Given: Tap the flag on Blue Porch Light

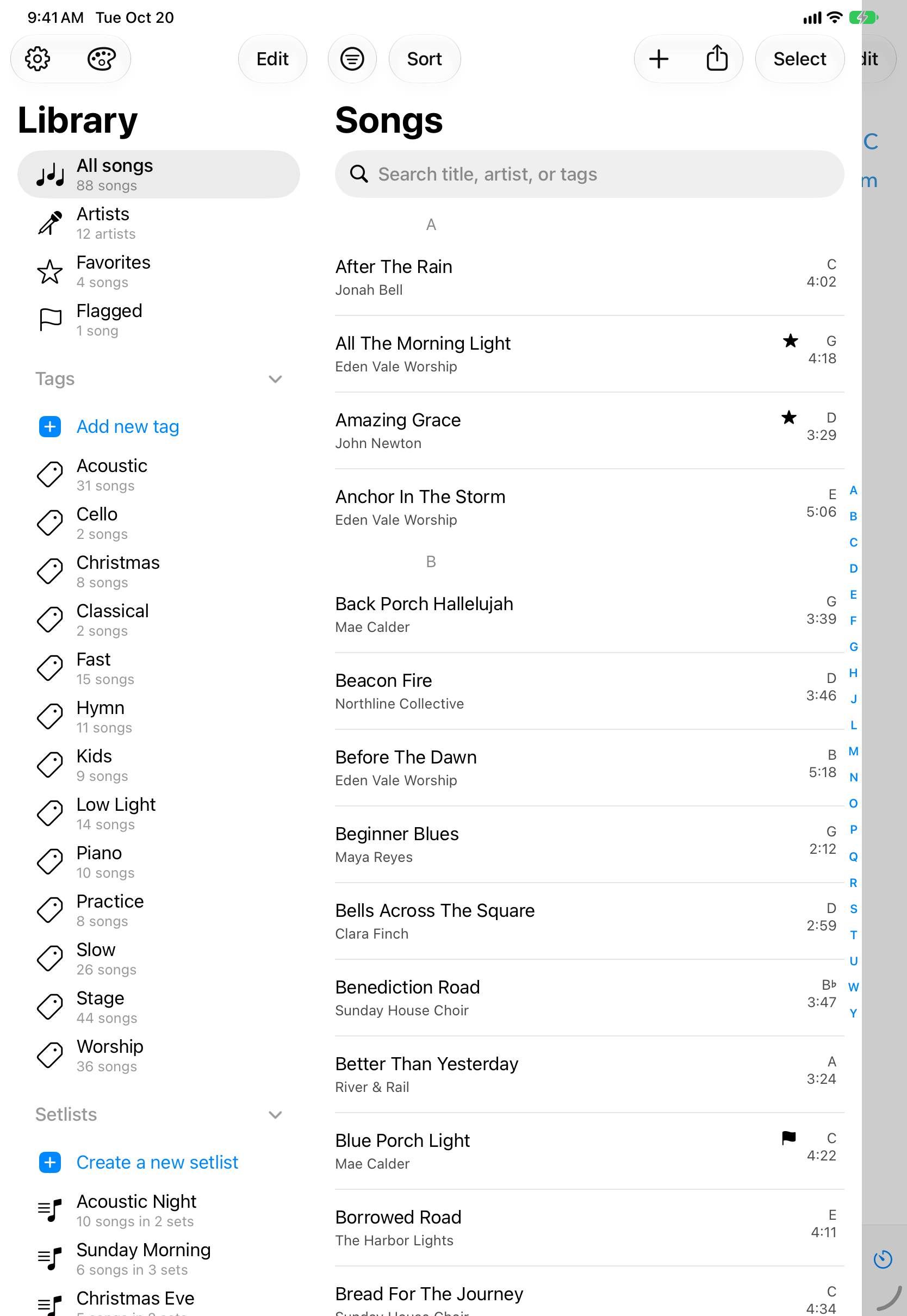Looking at the screenshot, I should pyautogui.click(x=789, y=1138).
